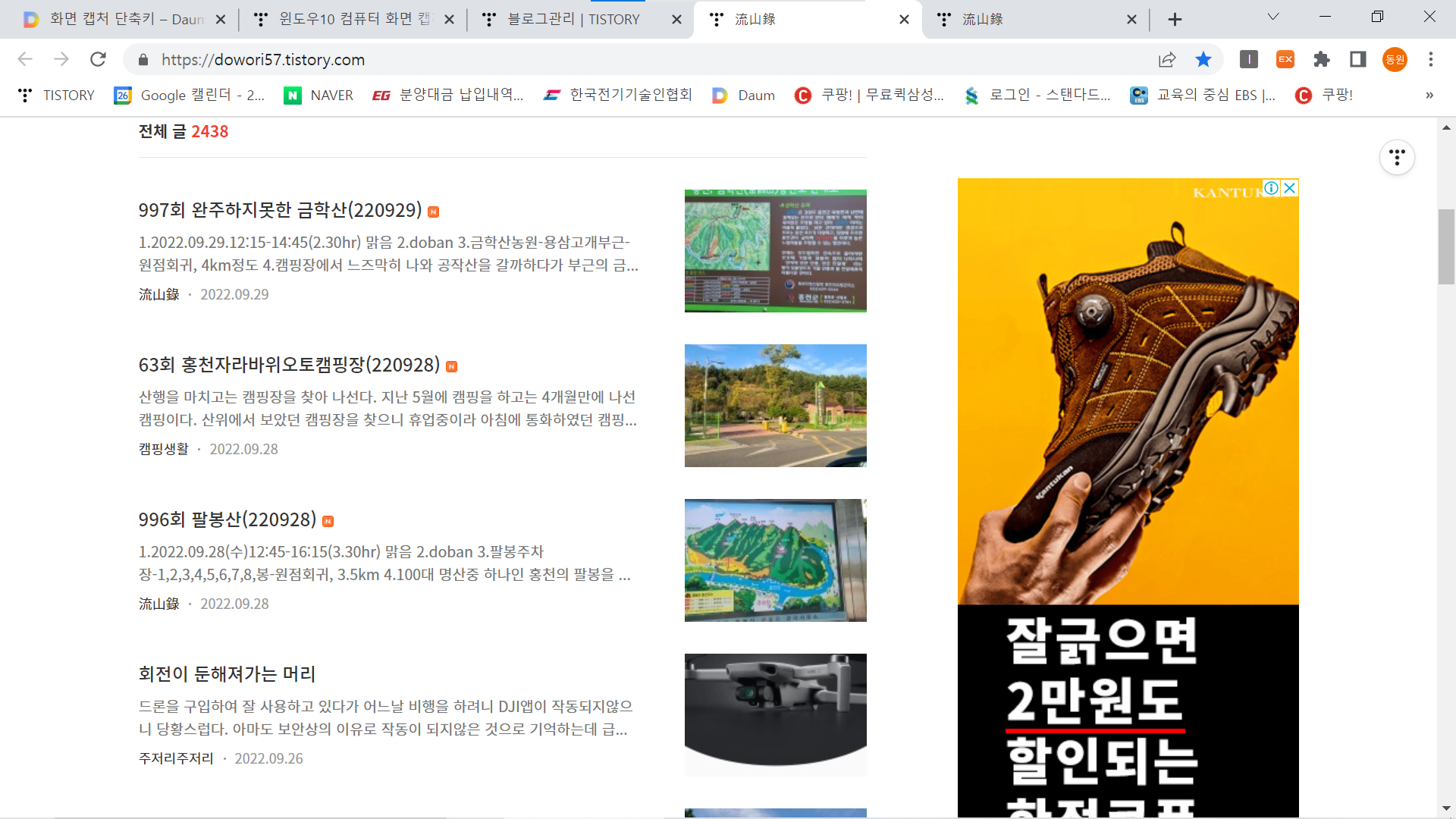This screenshot has height=819, width=1456.
Task: Expand the tab search chevron
Action: [x=1273, y=17]
